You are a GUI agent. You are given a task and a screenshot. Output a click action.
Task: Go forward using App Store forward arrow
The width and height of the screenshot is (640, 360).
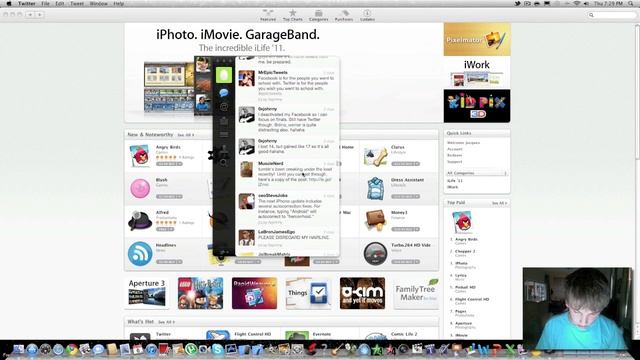[x=40, y=14]
